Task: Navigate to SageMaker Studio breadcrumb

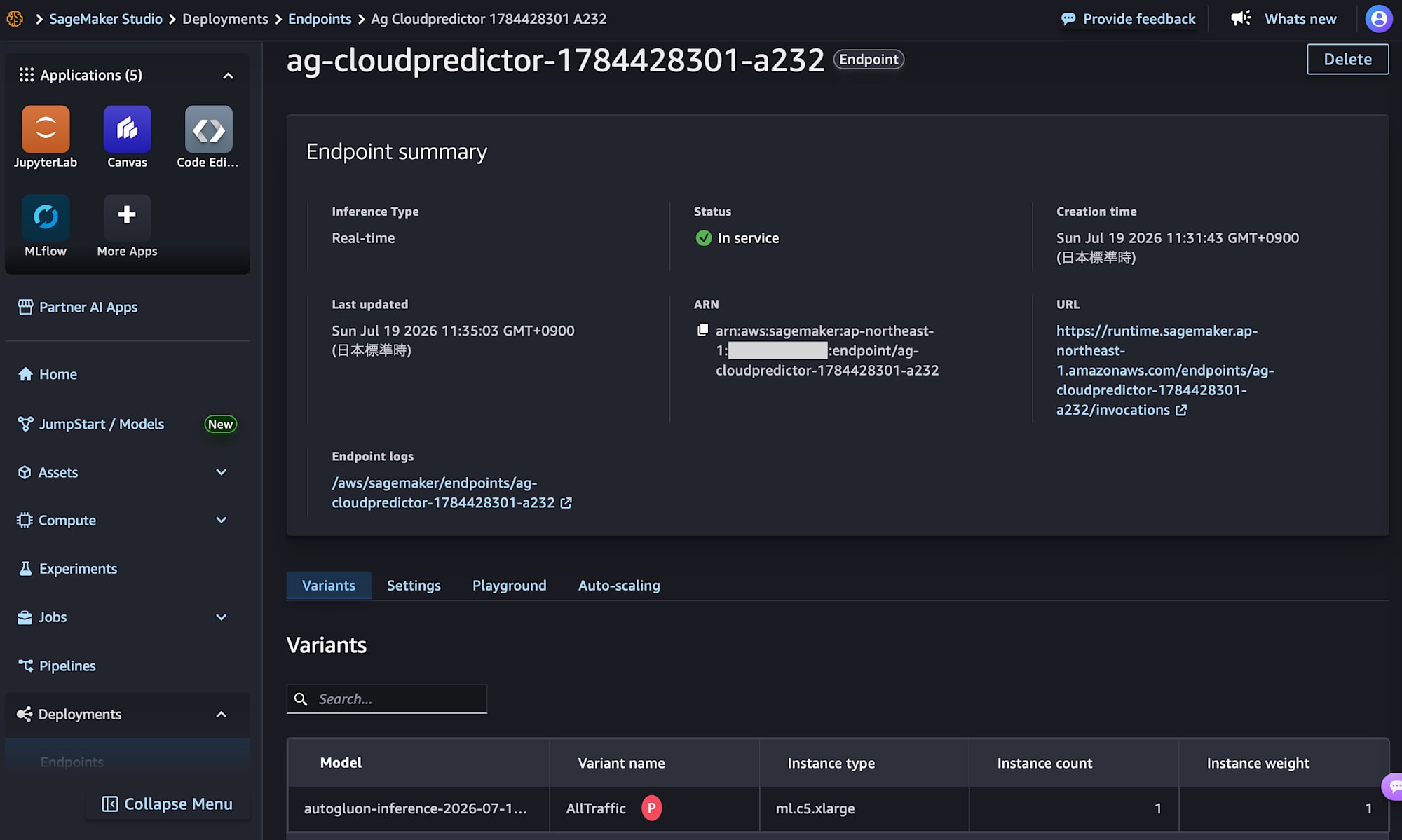Action: 106,19
